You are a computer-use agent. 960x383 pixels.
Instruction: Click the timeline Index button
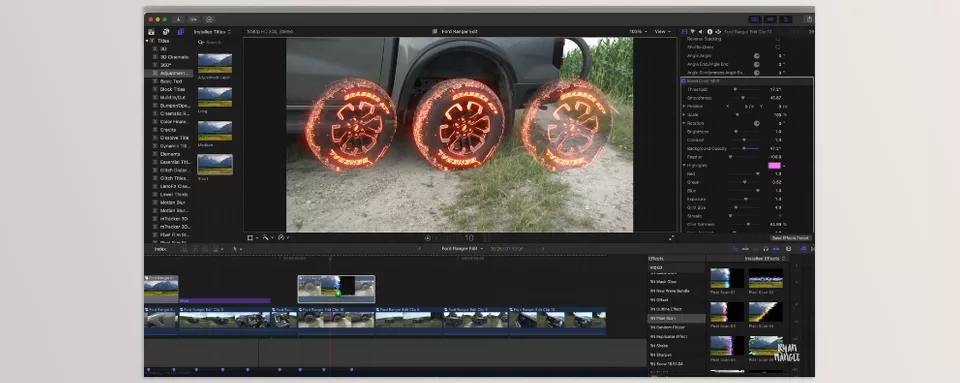pos(160,249)
